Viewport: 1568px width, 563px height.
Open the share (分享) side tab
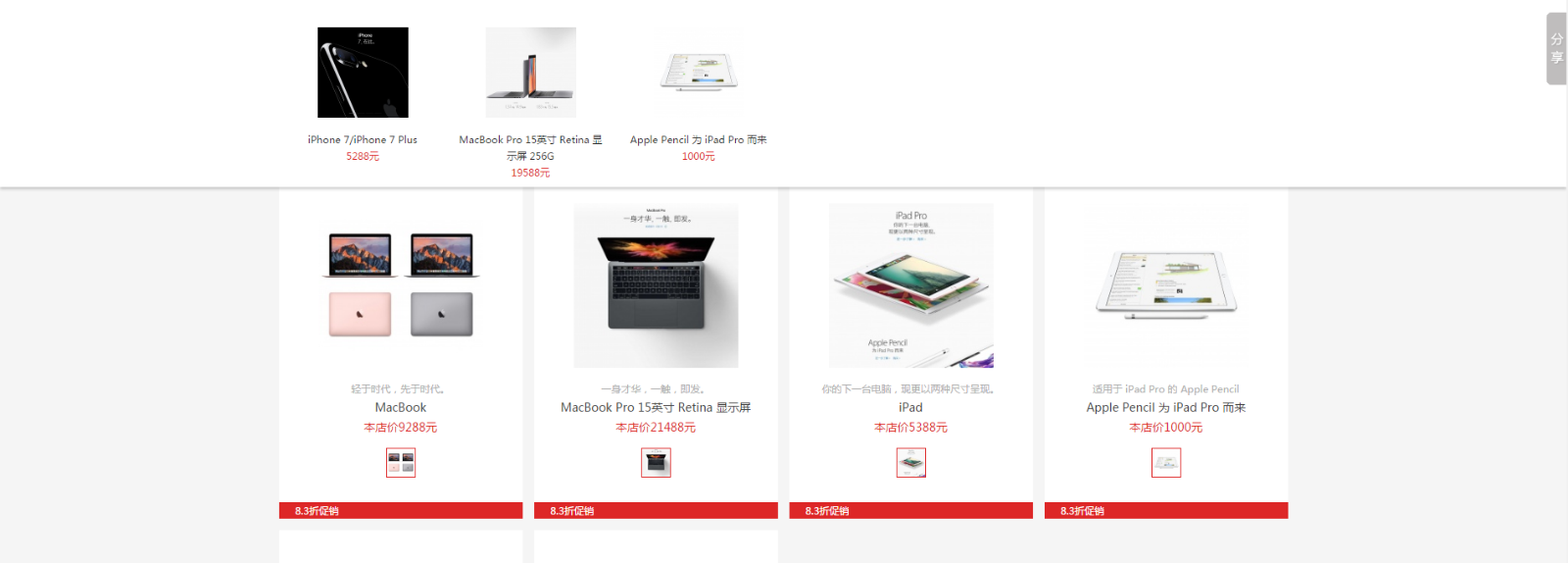1556,49
